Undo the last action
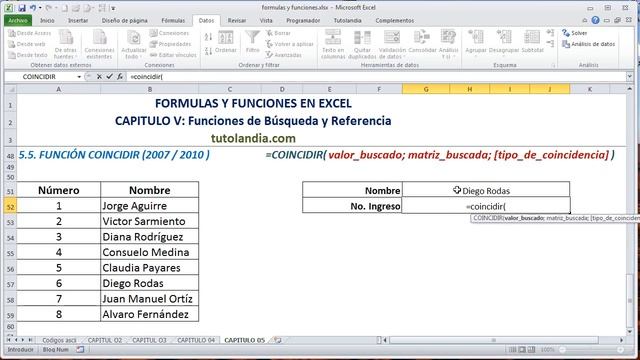Image resolution: width=640 pixels, height=360 pixels. click(x=33, y=8)
